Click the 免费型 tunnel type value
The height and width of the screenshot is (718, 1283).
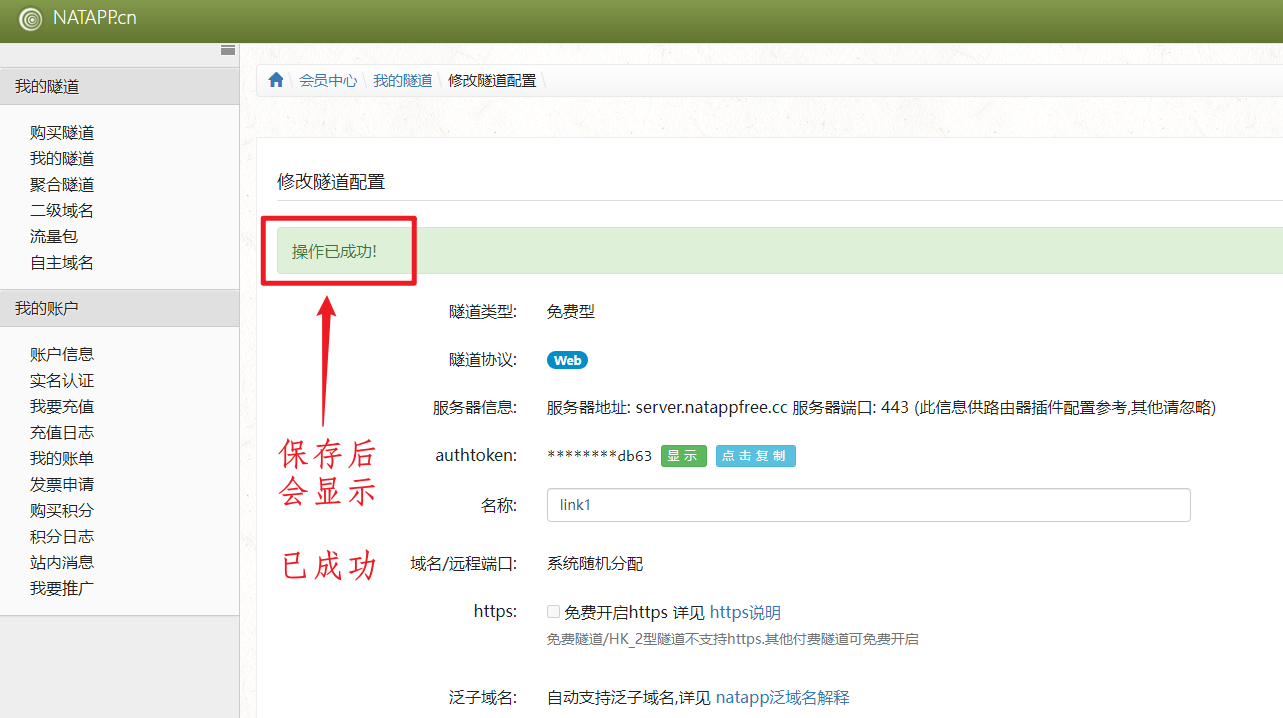(x=571, y=311)
